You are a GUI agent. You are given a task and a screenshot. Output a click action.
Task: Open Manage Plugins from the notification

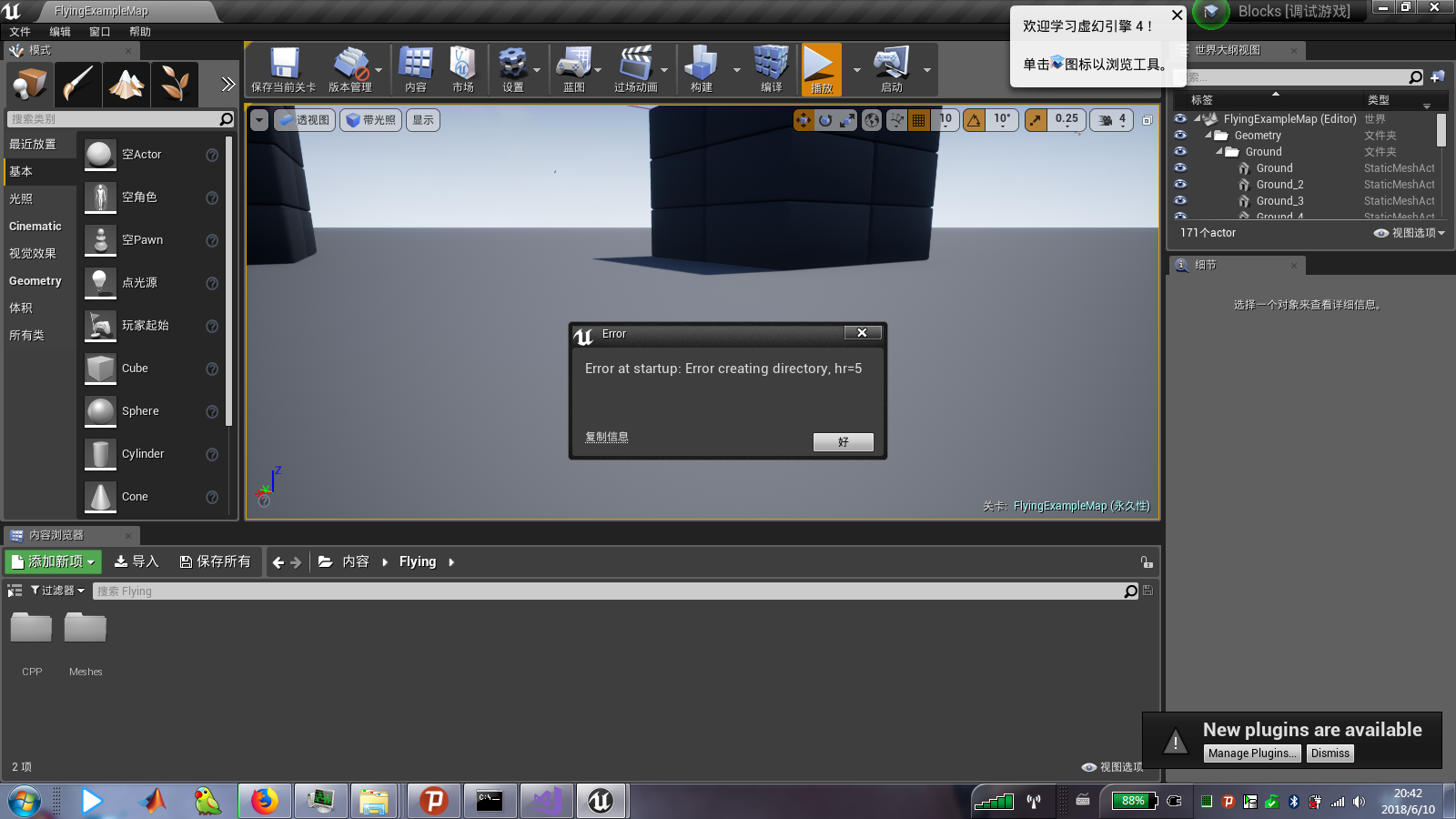pos(1252,753)
